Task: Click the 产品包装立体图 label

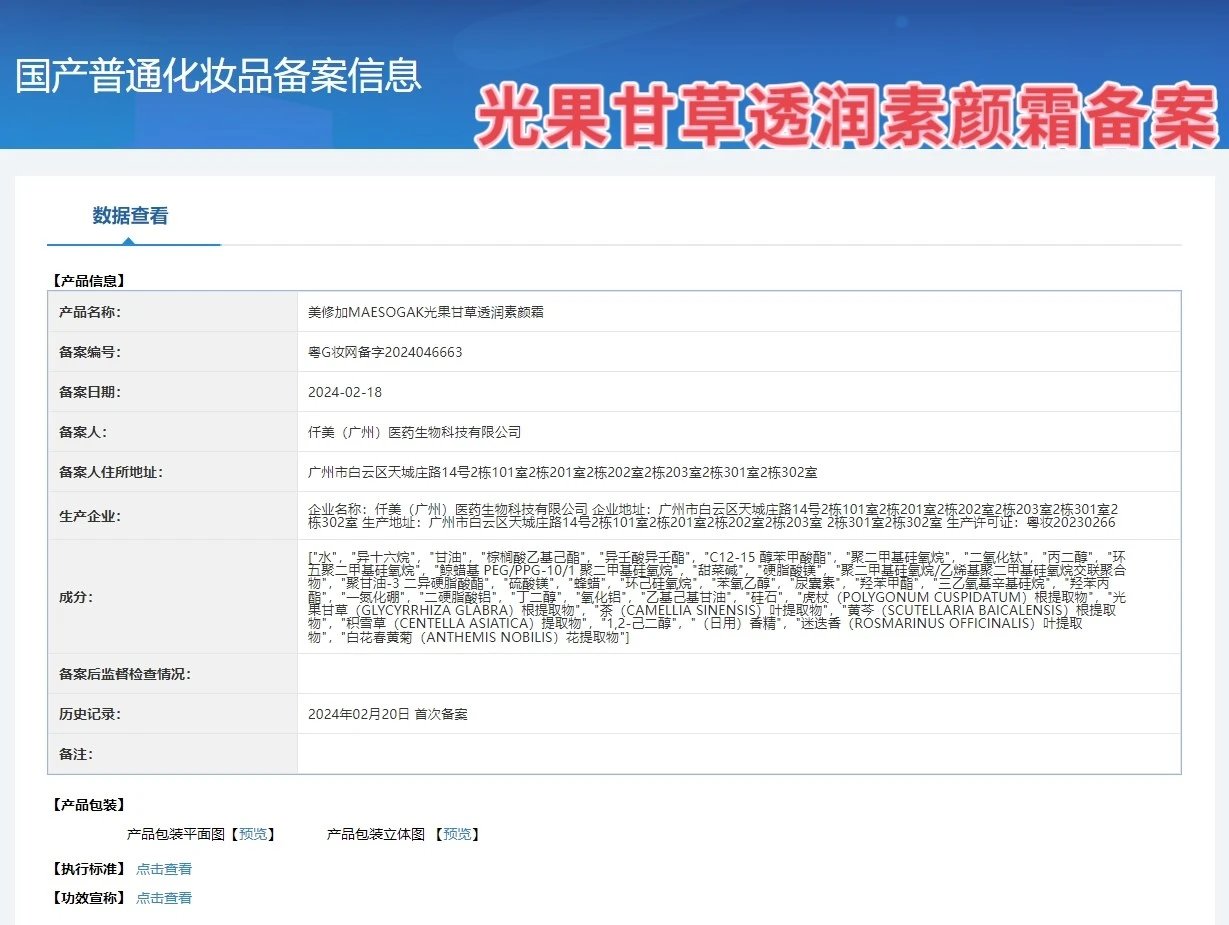Action: click(x=376, y=834)
